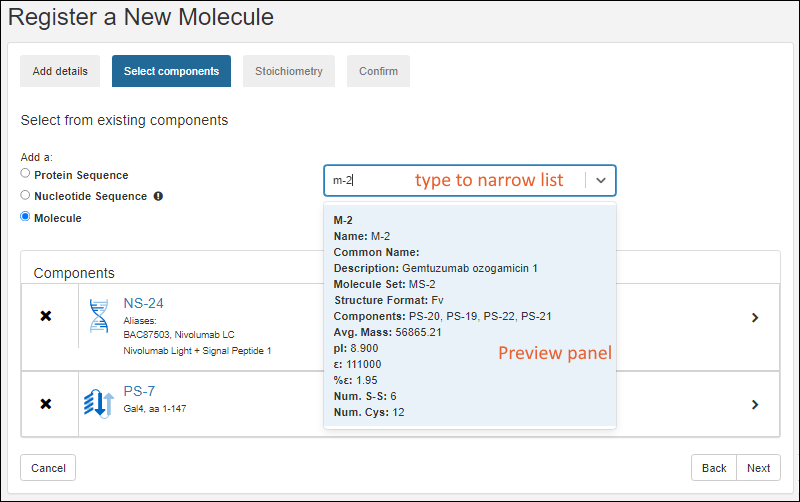Click the Next button
800x502 pixels.
pyautogui.click(x=758, y=468)
